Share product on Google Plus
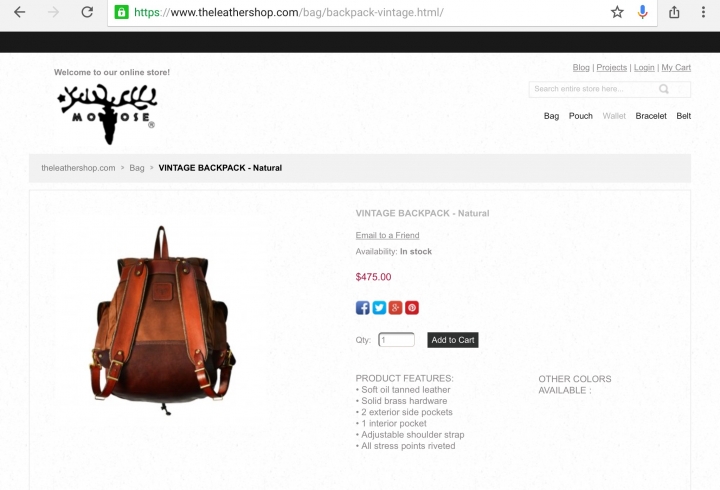The height and width of the screenshot is (490, 720). point(395,308)
